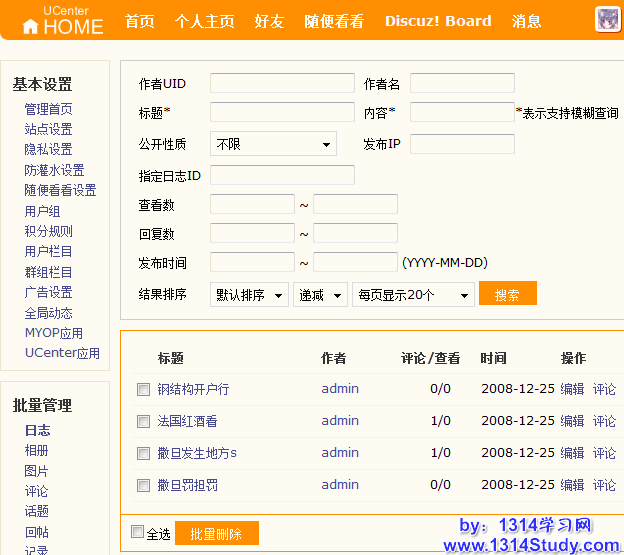The width and height of the screenshot is (624, 555).
Task: Click the UCenter HOME logo icon
Action: pyautogui.click(x=31, y=27)
